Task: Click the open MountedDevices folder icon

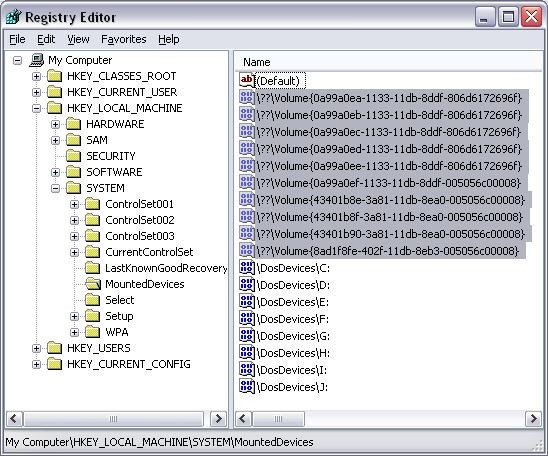Action: point(93,284)
